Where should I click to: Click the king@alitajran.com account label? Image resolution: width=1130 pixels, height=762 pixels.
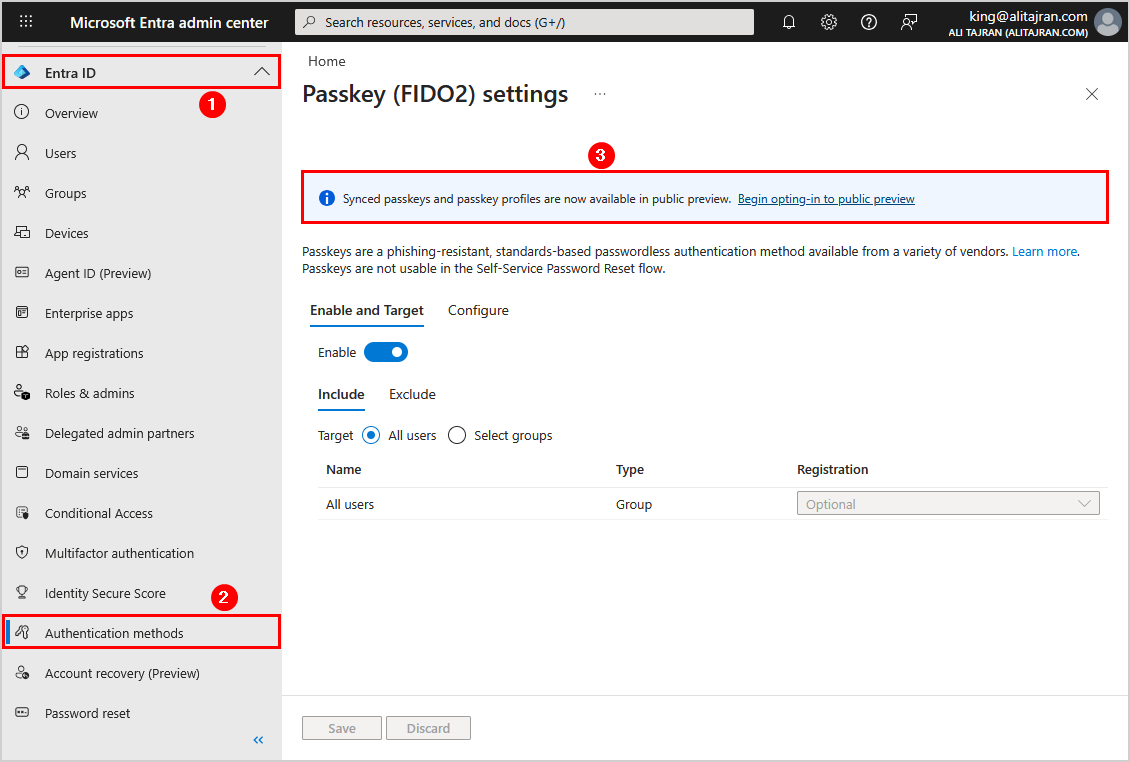(x=1028, y=16)
